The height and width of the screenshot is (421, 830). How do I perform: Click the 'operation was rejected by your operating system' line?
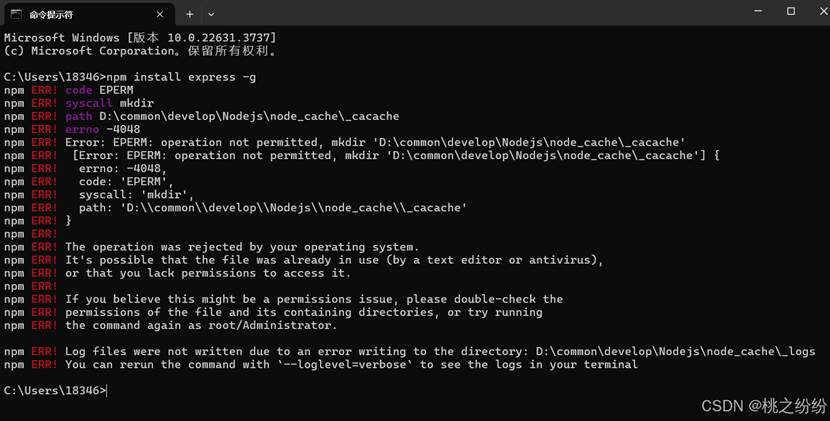point(242,247)
